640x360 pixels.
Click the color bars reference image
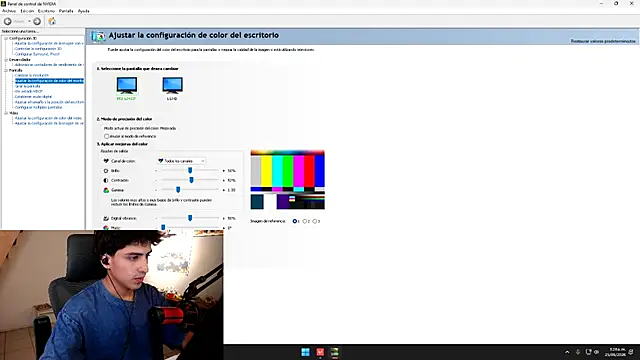point(287,180)
